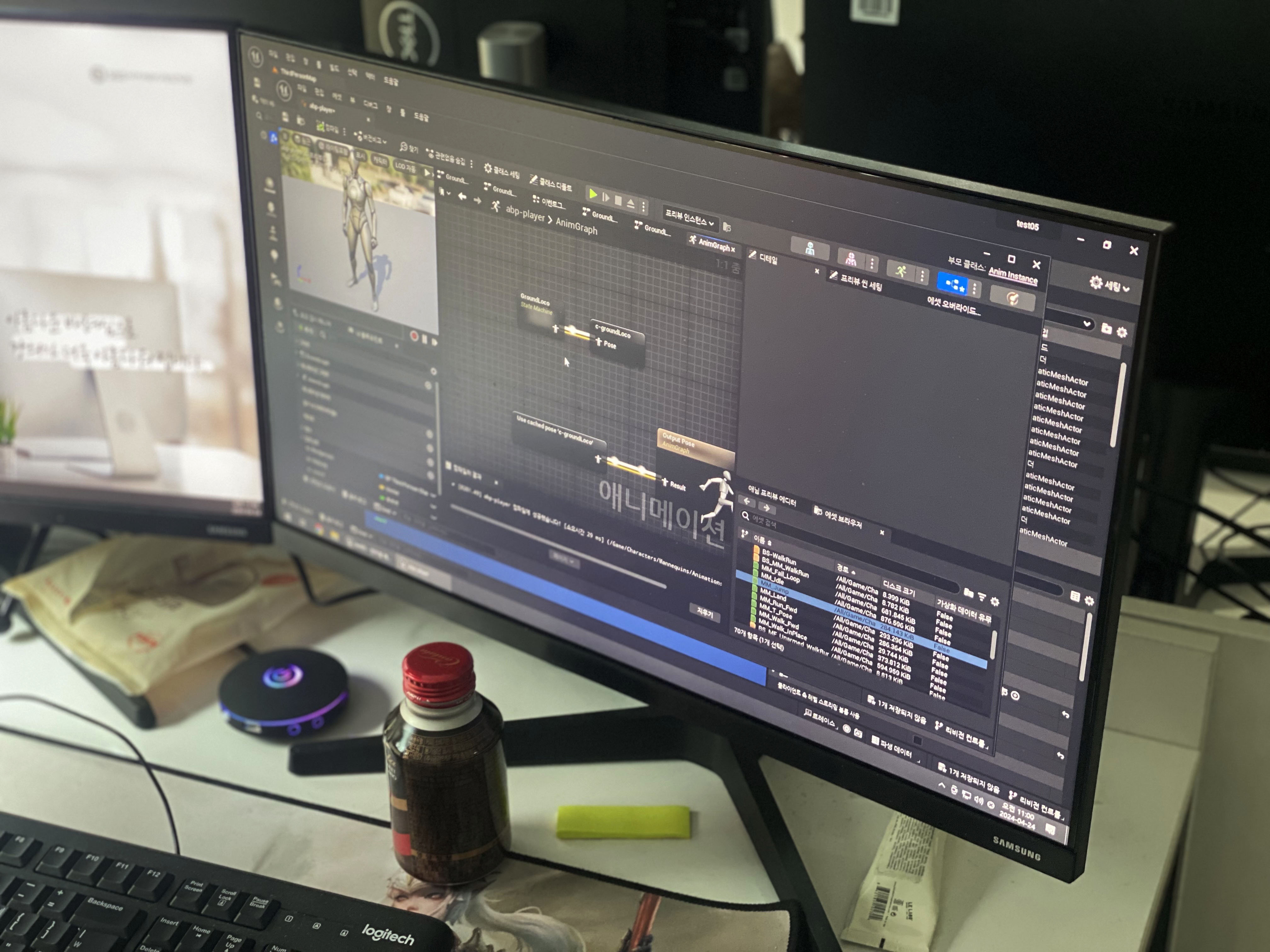Switch to Skeleton editor mode icon

pyautogui.click(x=810, y=248)
